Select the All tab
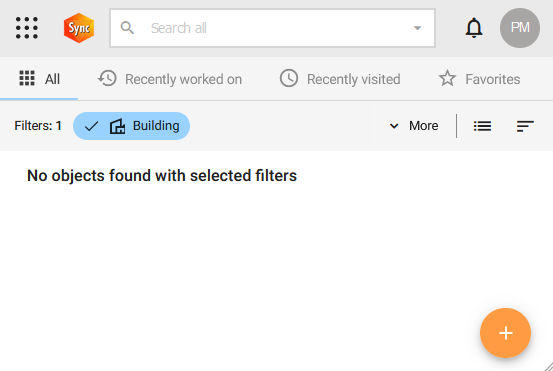The height and width of the screenshot is (371, 553). 39,79
